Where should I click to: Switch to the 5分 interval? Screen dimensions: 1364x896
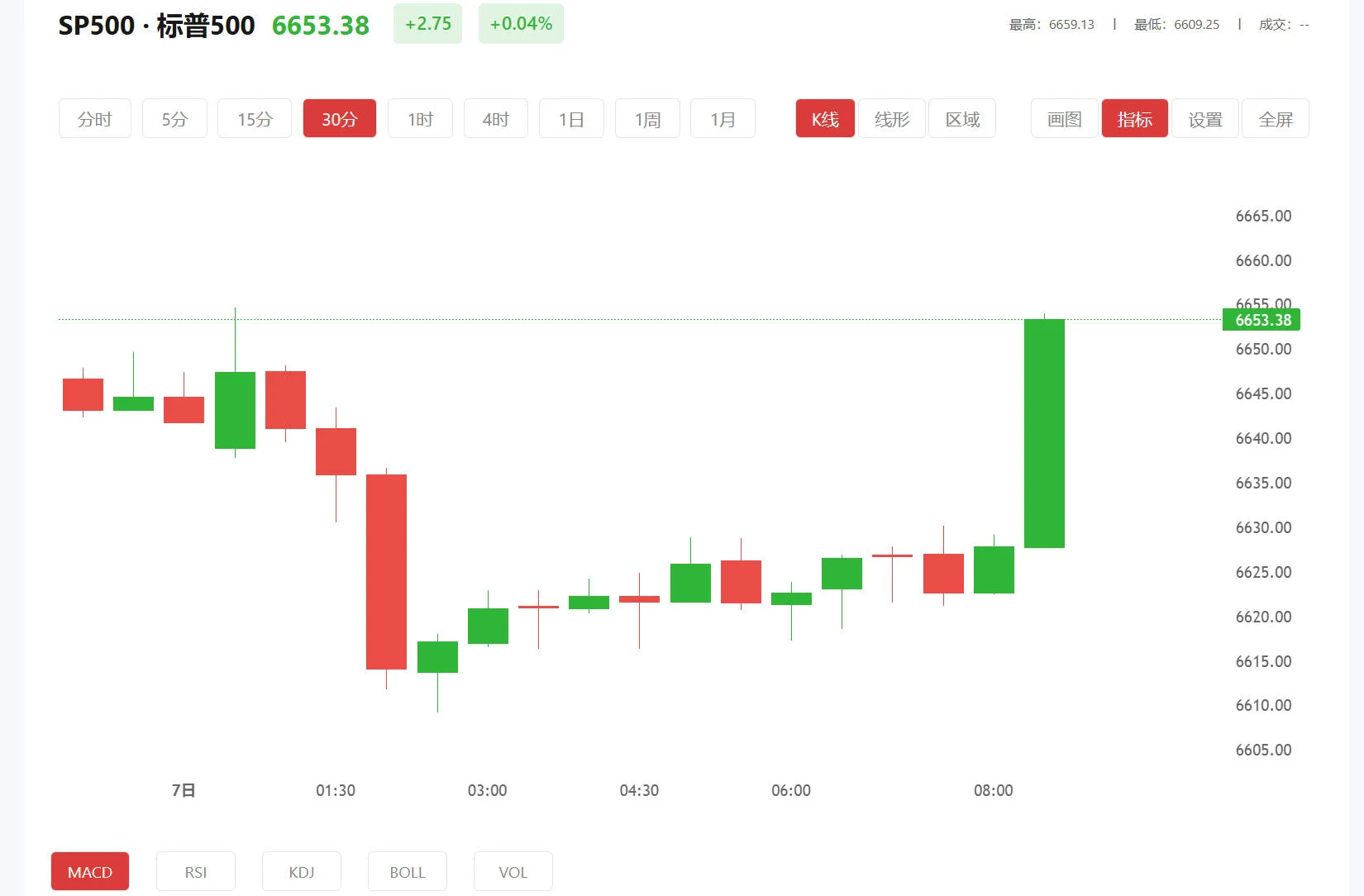[x=174, y=118]
